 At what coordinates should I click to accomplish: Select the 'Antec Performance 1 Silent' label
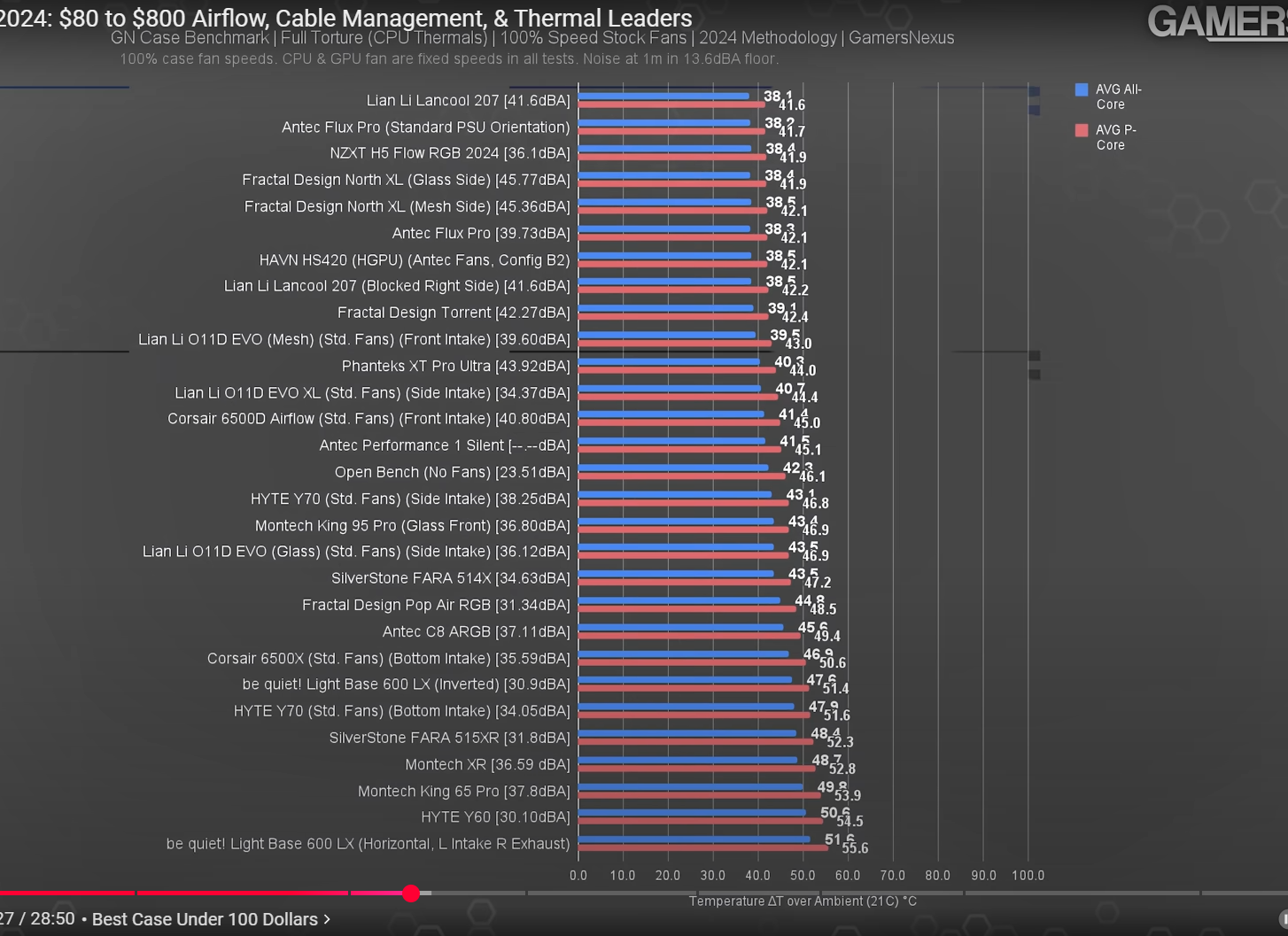click(445, 445)
